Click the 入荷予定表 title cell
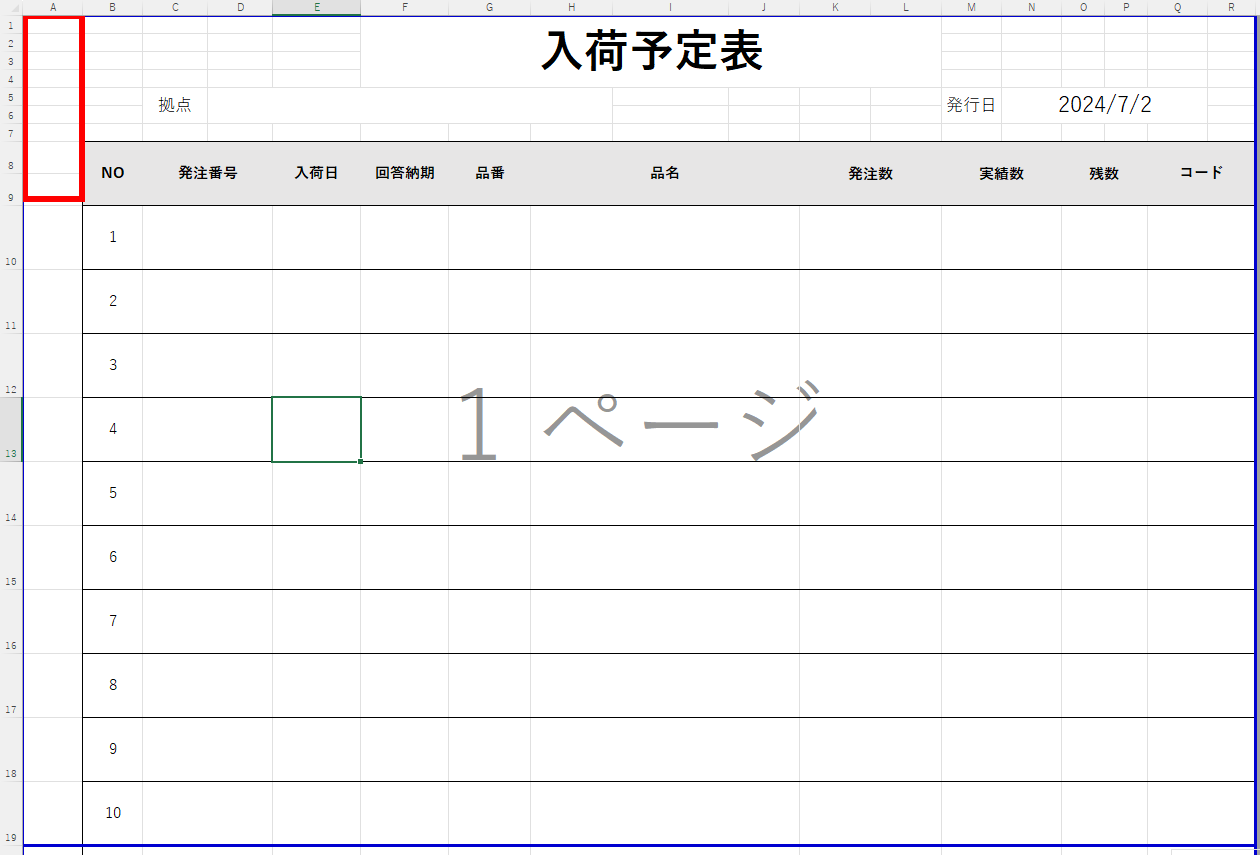This screenshot has width=1260, height=855. (651, 52)
